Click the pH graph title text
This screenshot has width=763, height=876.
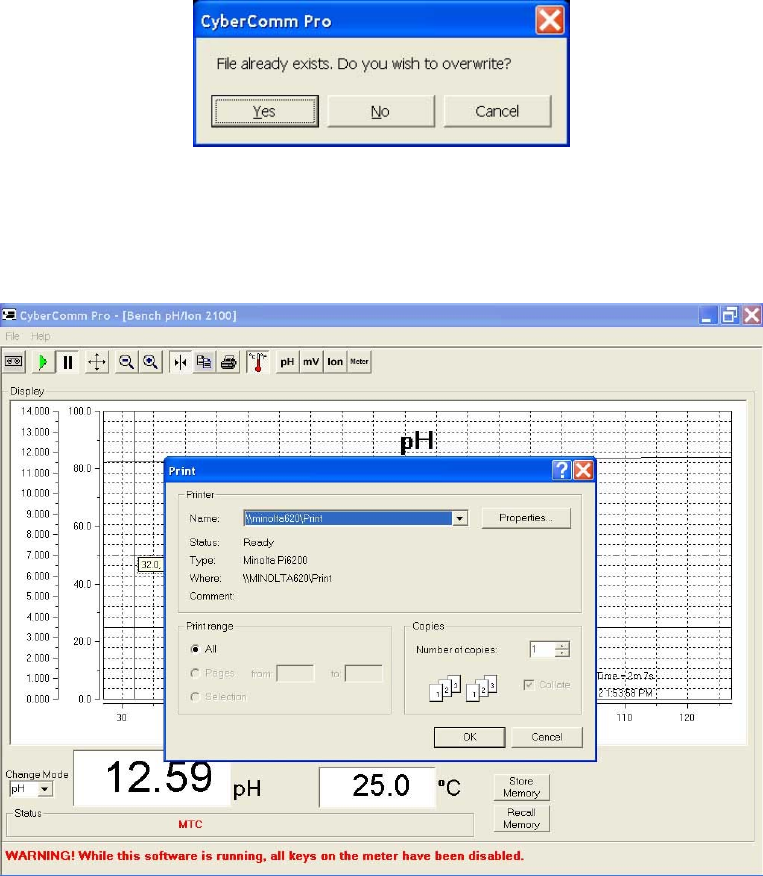(417, 441)
